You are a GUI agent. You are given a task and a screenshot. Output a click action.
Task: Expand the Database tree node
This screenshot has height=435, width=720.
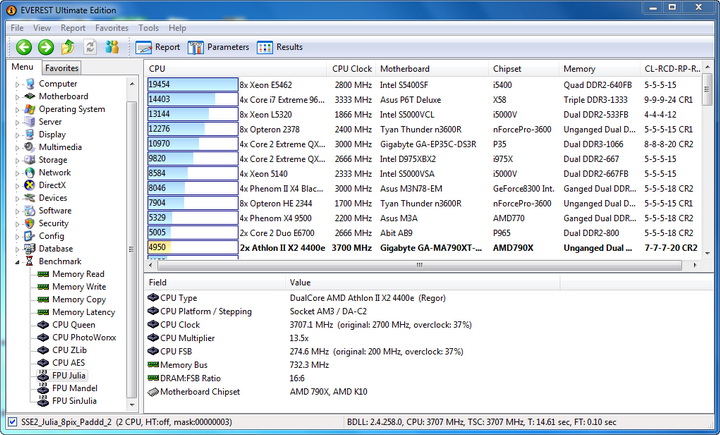17,249
